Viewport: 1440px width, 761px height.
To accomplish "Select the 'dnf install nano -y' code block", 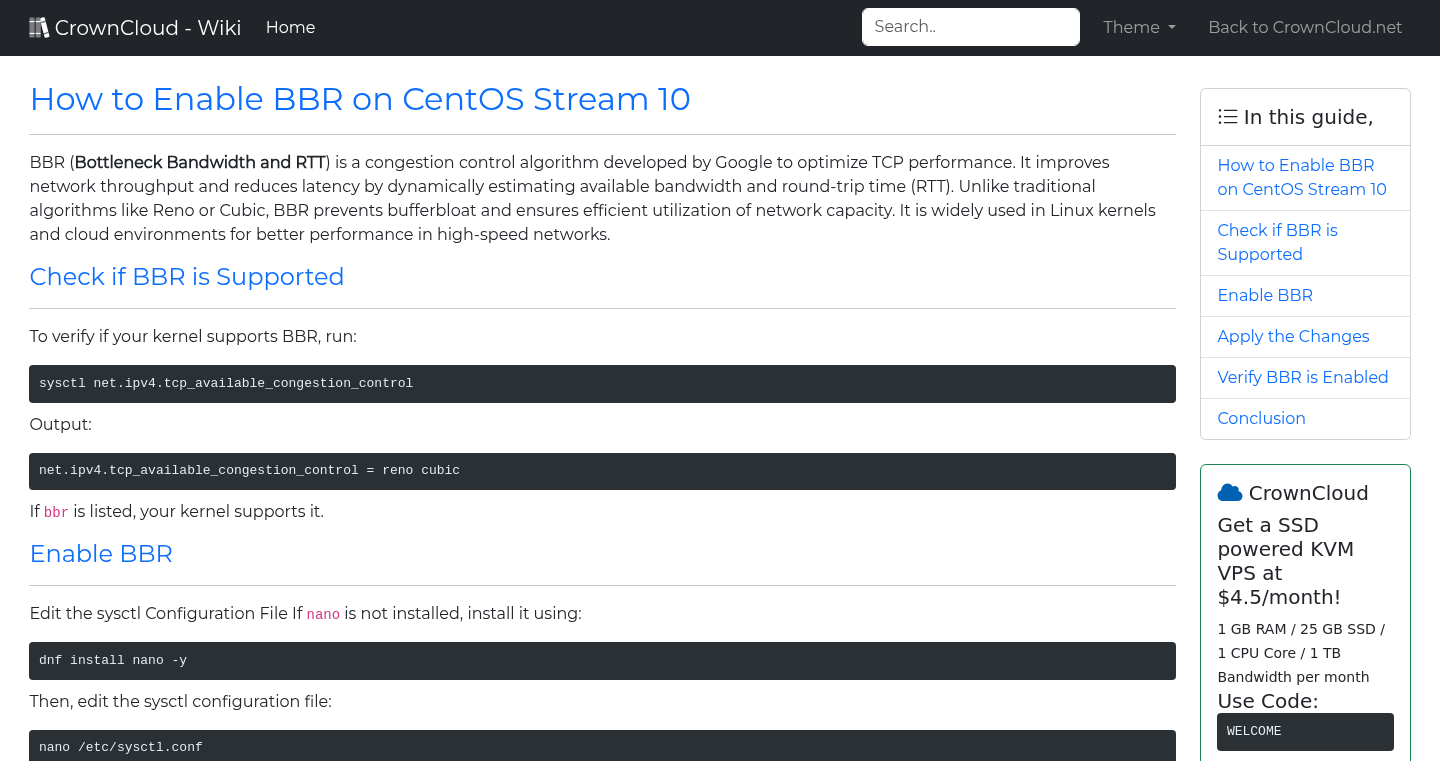I will [602, 660].
